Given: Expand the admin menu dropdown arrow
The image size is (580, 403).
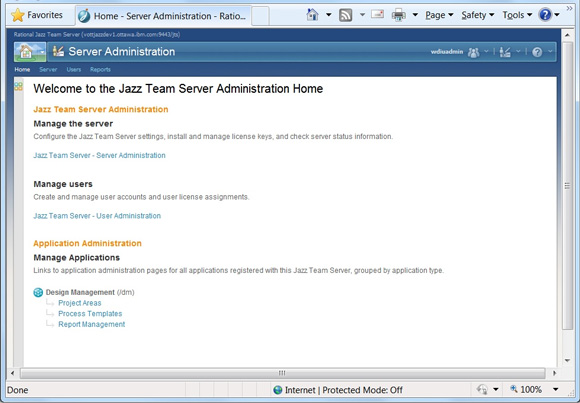Looking at the screenshot, I should [518, 51].
